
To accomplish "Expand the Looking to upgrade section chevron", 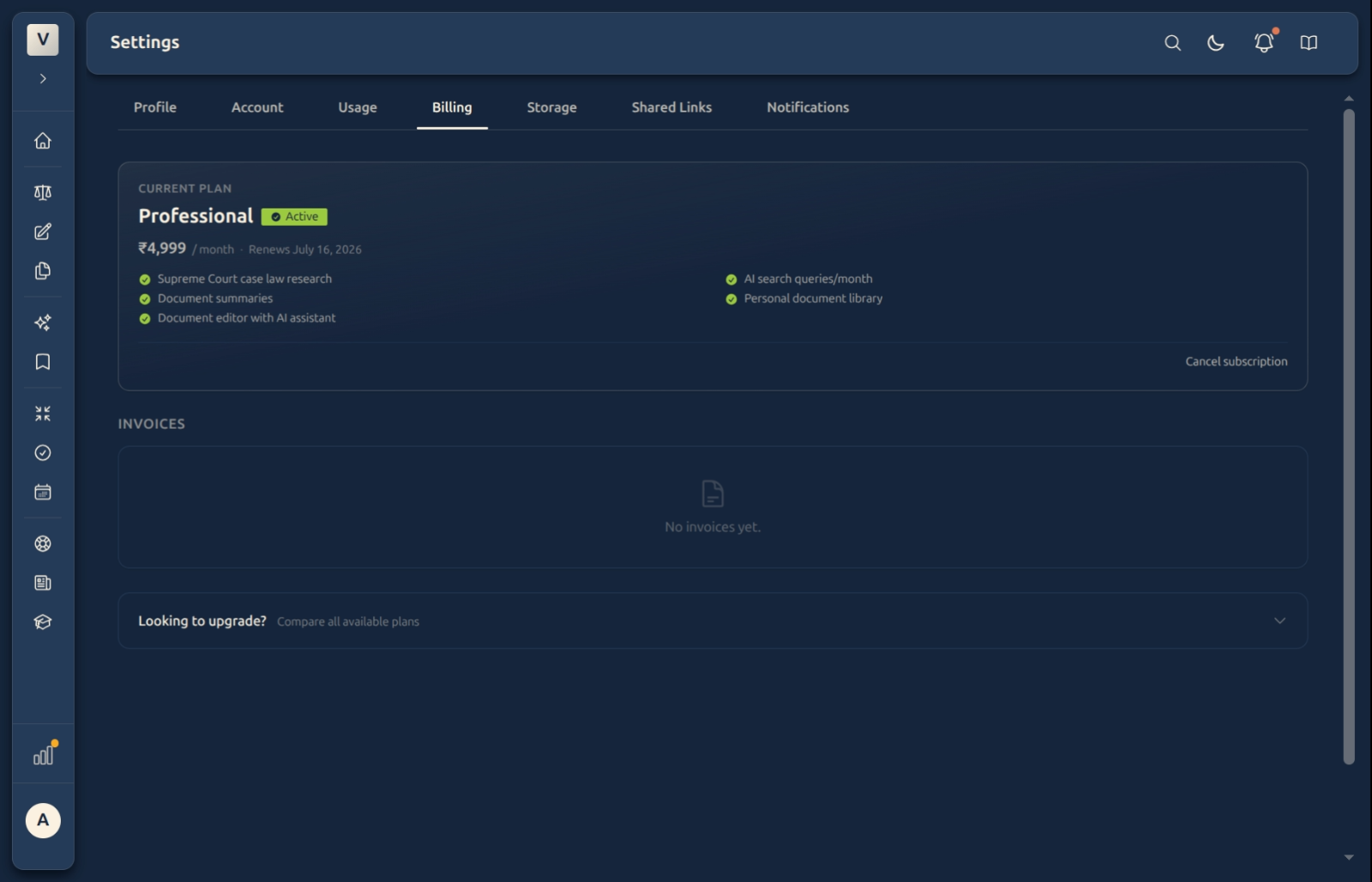I will click(x=1279, y=620).
